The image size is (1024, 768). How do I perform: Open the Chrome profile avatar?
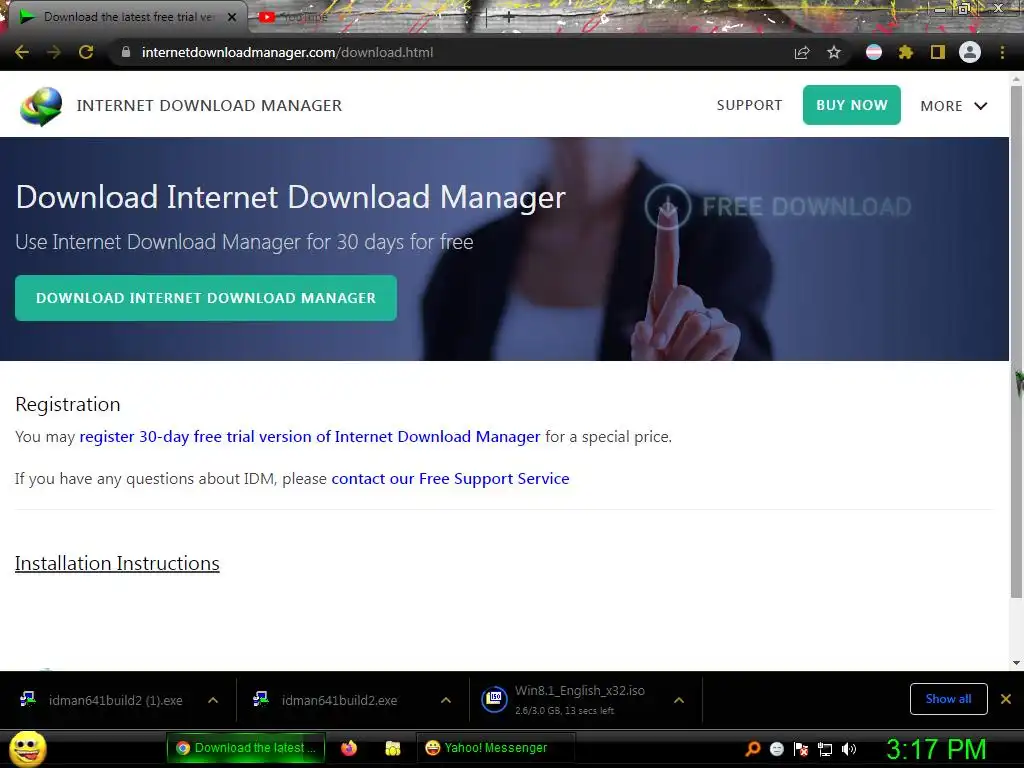pyautogui.click(x=970, y=52)
